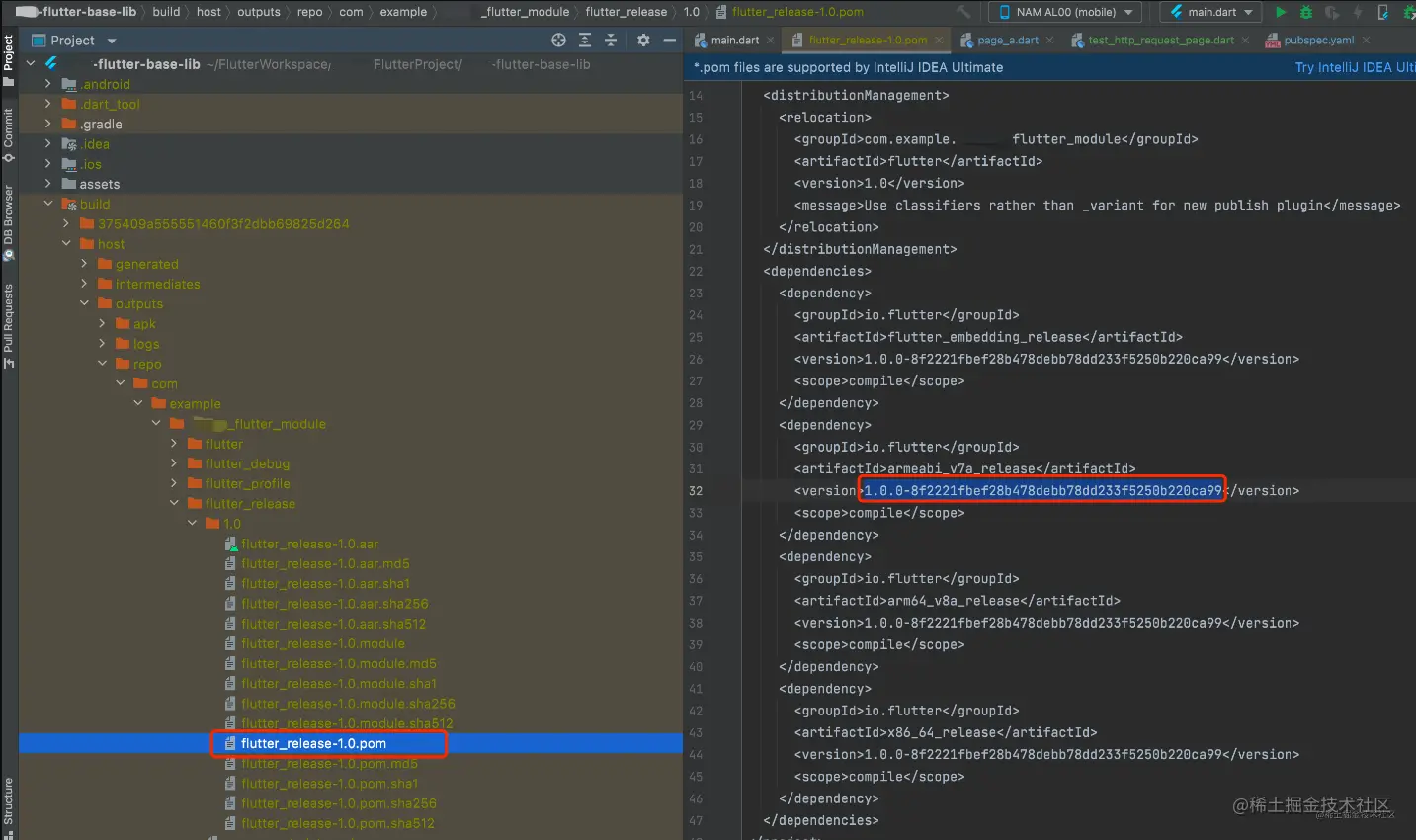The width and height of the screenshot is (1416, 840).
Task: Click the arm64_v8a_release artifactId line
Action: pyautogui.click(x=958, y=601)
